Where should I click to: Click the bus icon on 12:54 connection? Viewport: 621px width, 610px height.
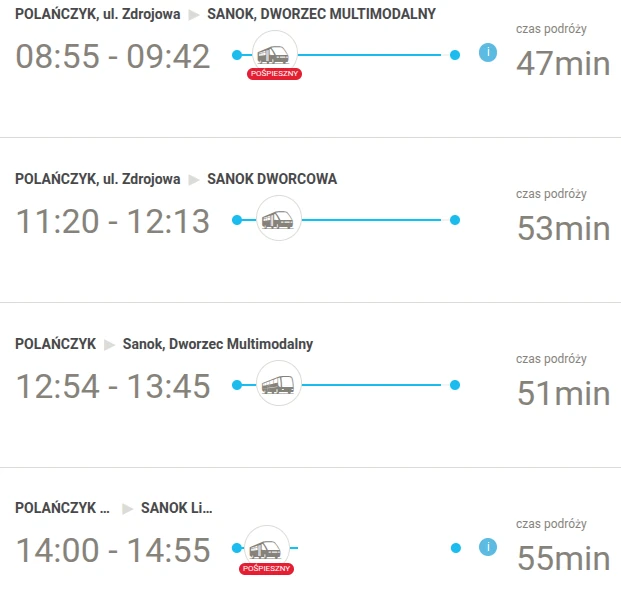point(279,383)
